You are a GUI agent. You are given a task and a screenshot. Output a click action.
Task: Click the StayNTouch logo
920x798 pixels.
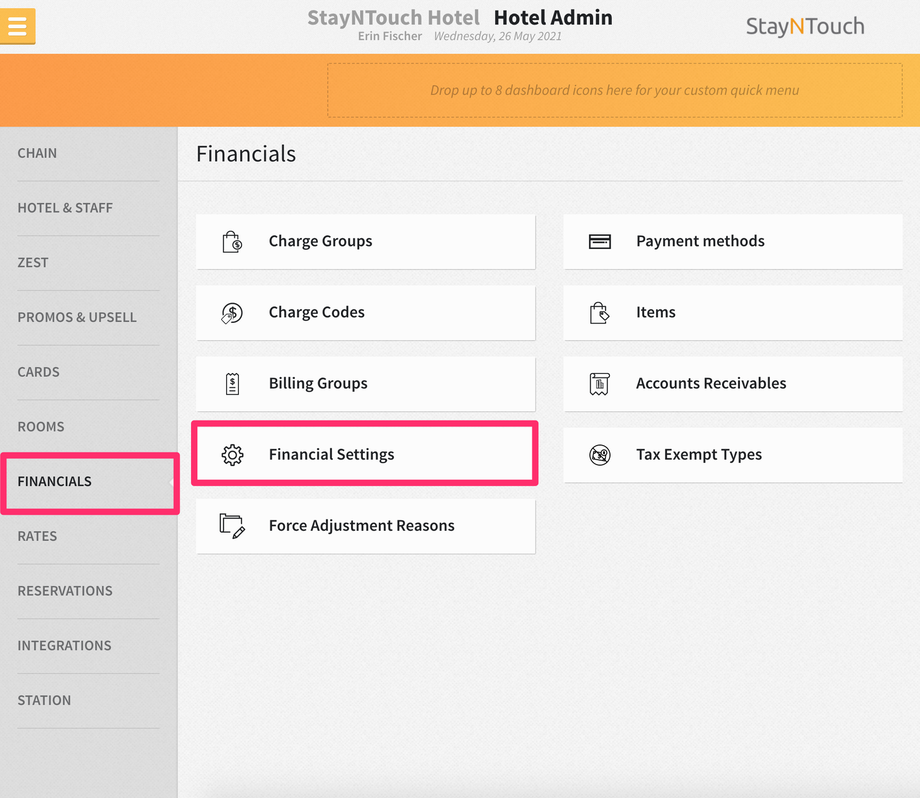pyautogui.click(x=805, y=26)
